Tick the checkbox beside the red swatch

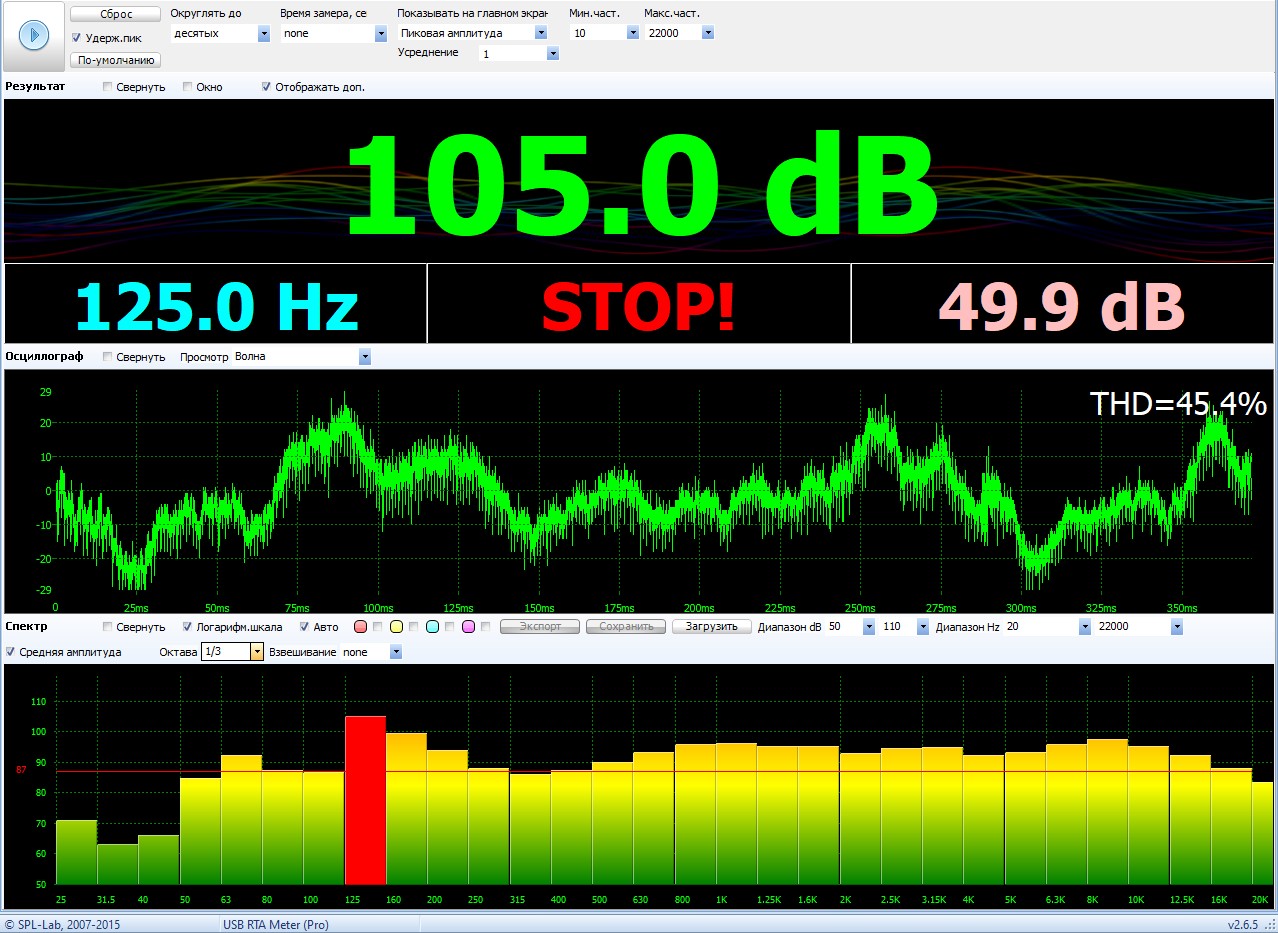click(x=378, y=627)
